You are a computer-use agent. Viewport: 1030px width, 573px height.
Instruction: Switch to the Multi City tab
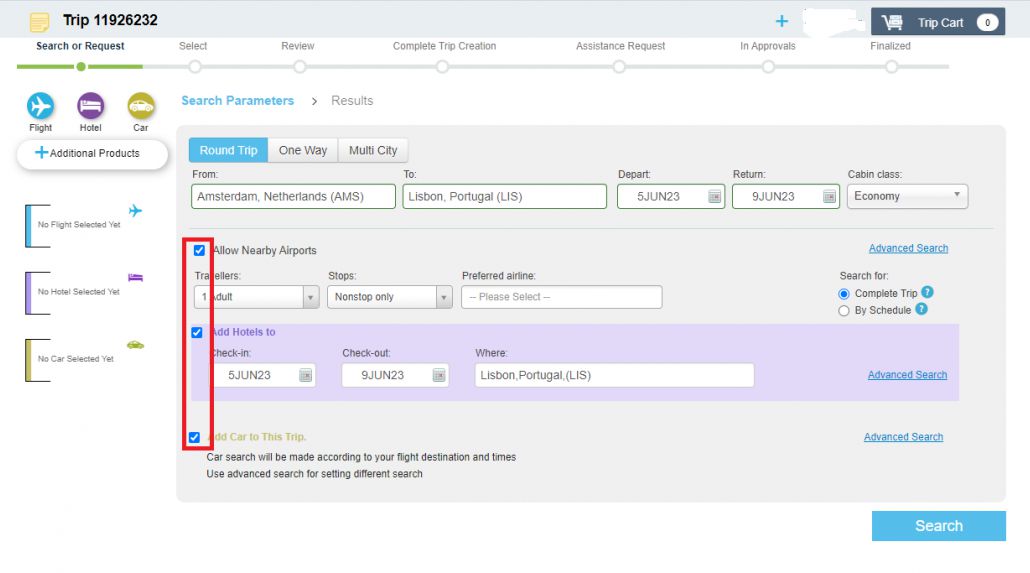click(373, 150)
